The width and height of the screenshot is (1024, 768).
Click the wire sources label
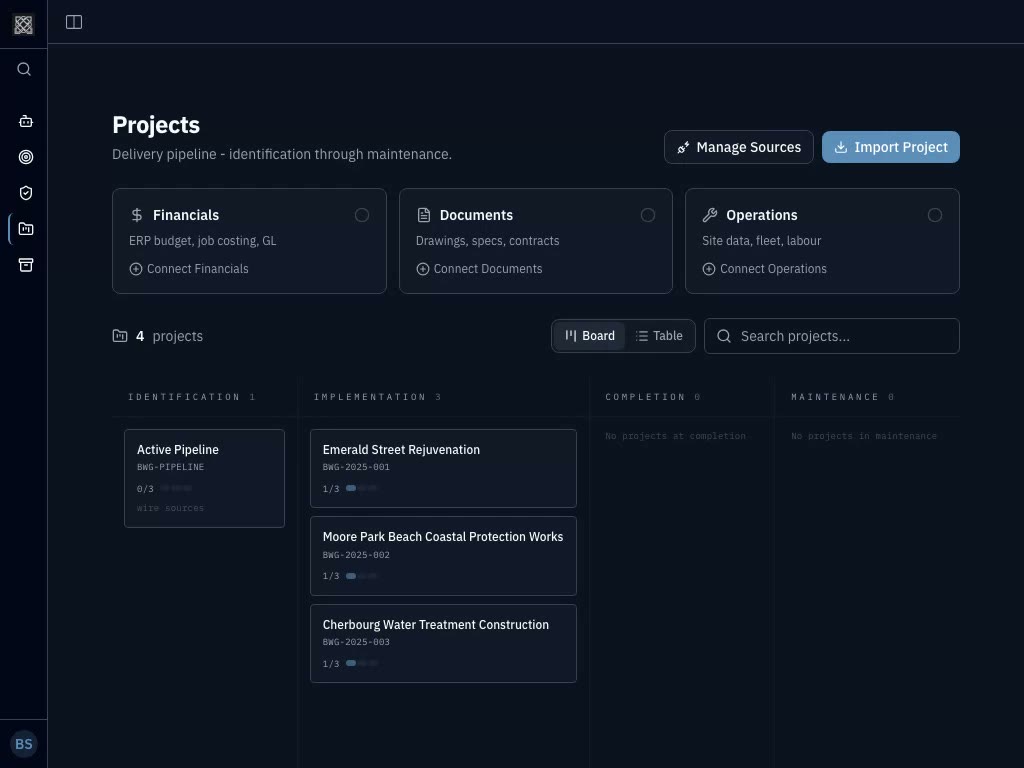click(x=170, y=508)
